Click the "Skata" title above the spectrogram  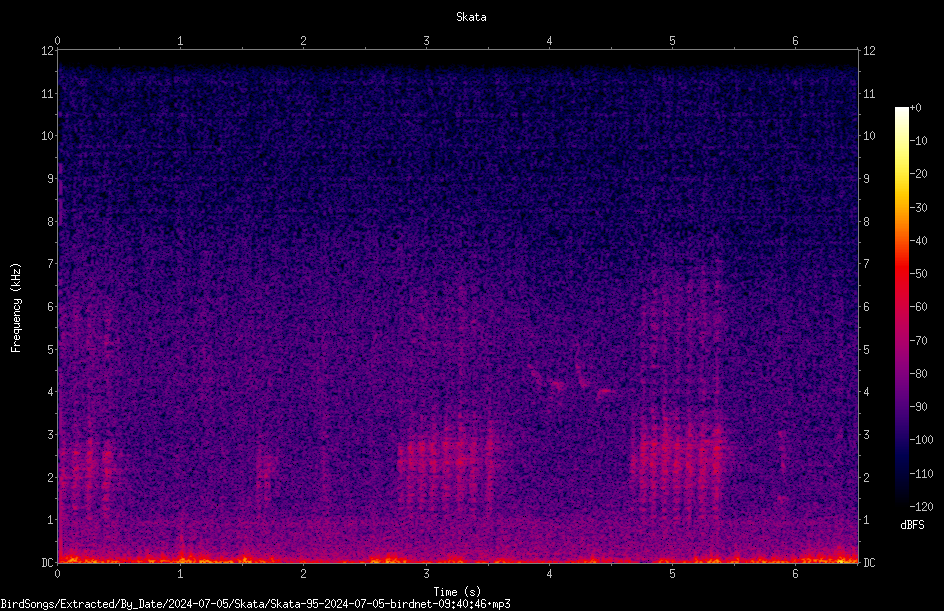pyautogui.click(x=471, y=17)
